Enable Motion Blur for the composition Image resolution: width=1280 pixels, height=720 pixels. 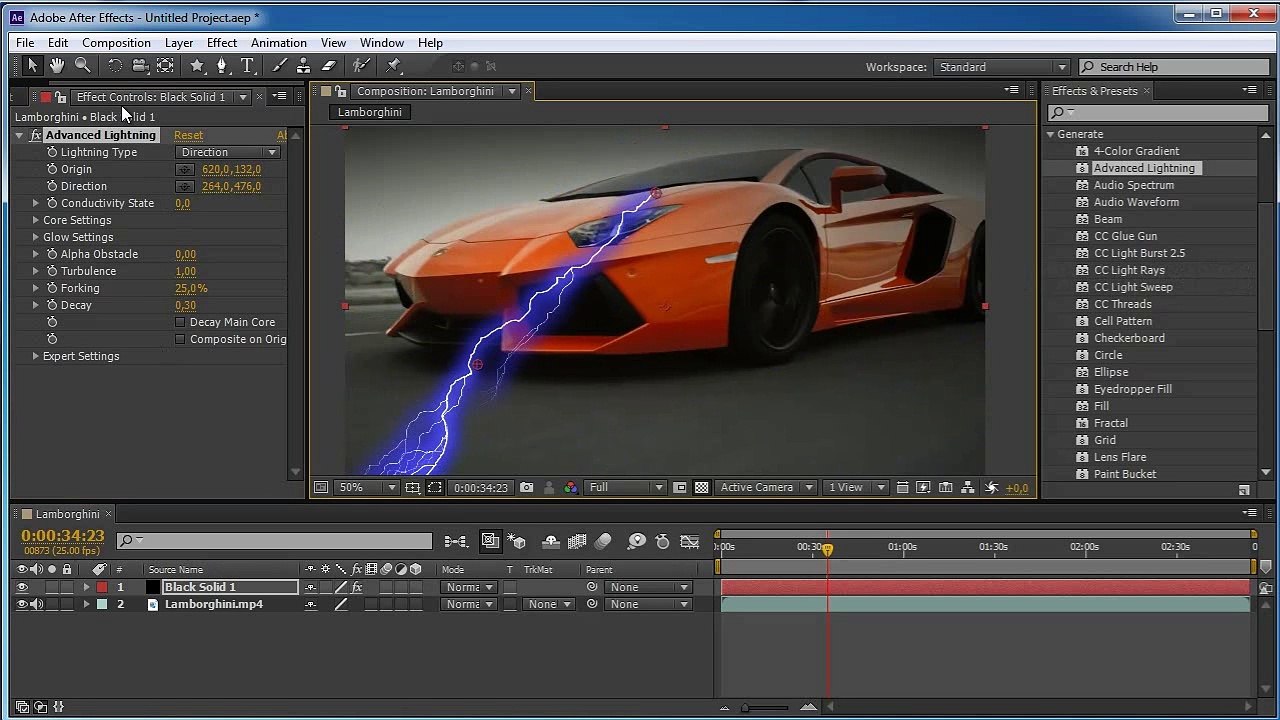pos(603,542)
